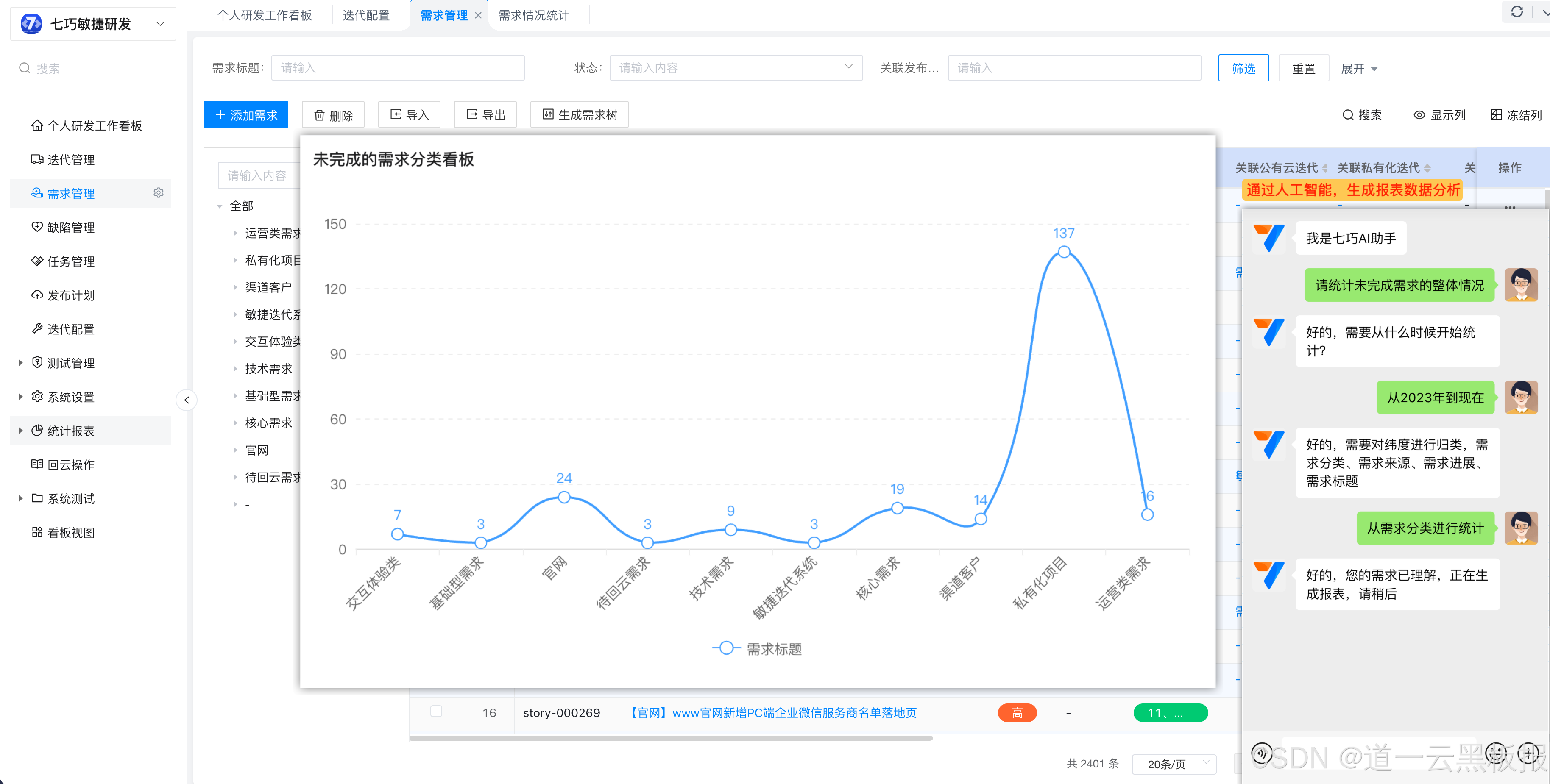1550x784 pixels.
Task: Open the 状态 dropdown
Action: tap(735, 67)
